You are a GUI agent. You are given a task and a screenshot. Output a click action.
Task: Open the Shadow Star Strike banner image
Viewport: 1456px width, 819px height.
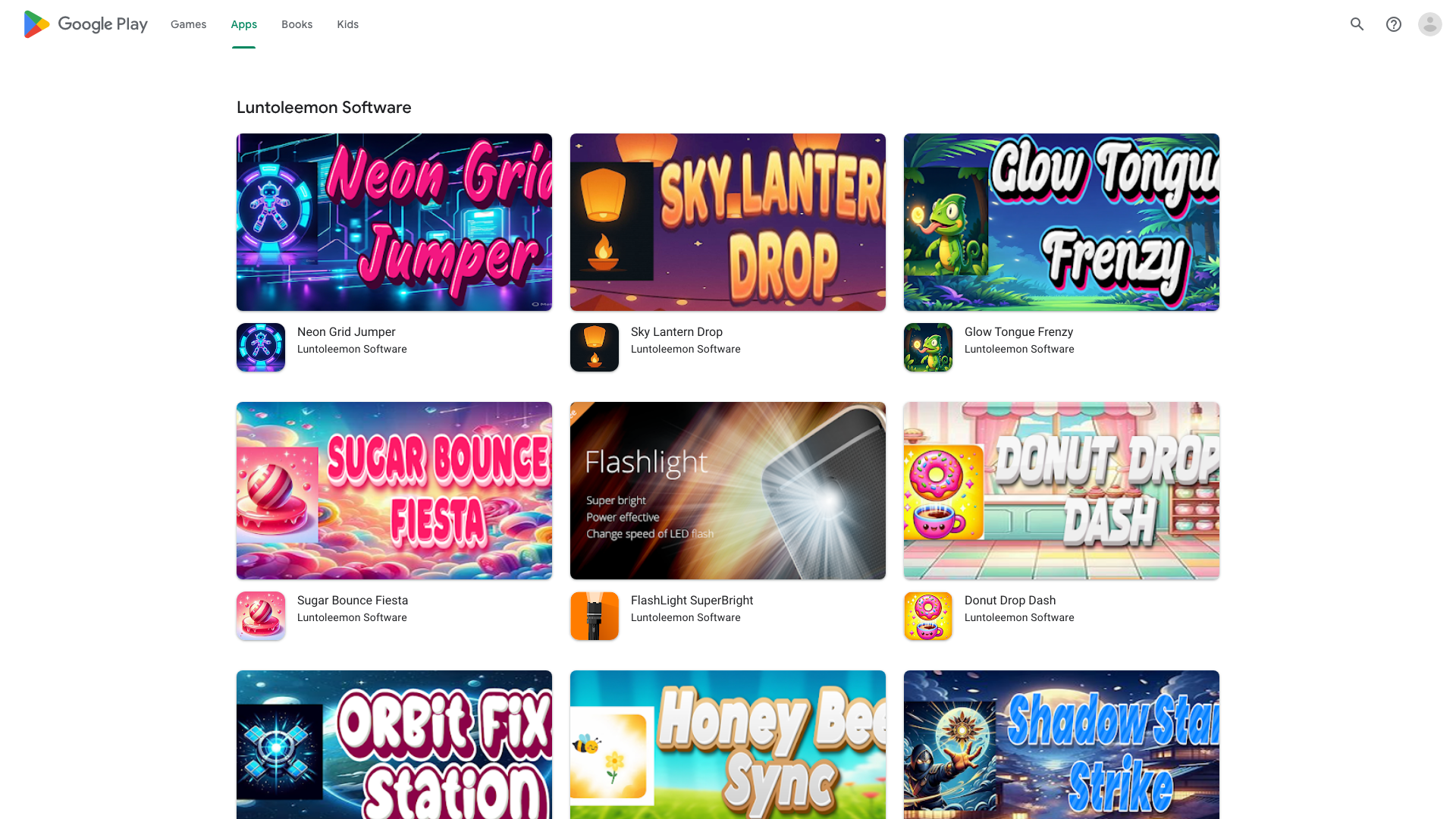[x=1062, y=745]
